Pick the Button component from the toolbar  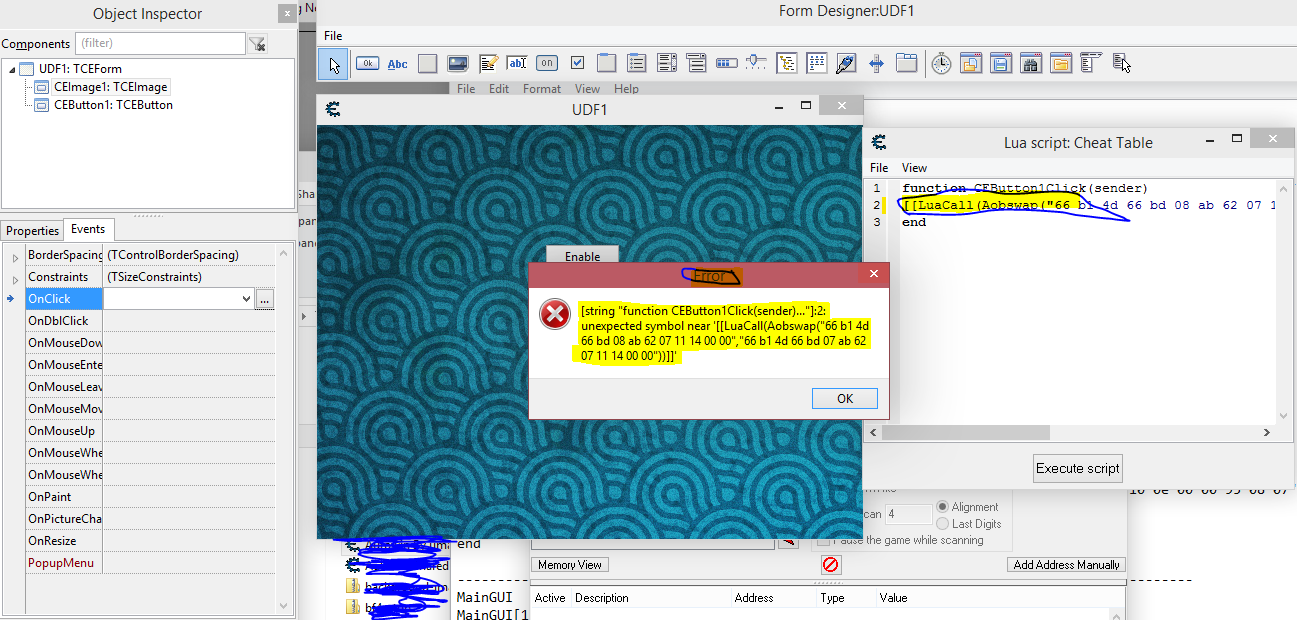pyautogui.click(x=367, y=64)
